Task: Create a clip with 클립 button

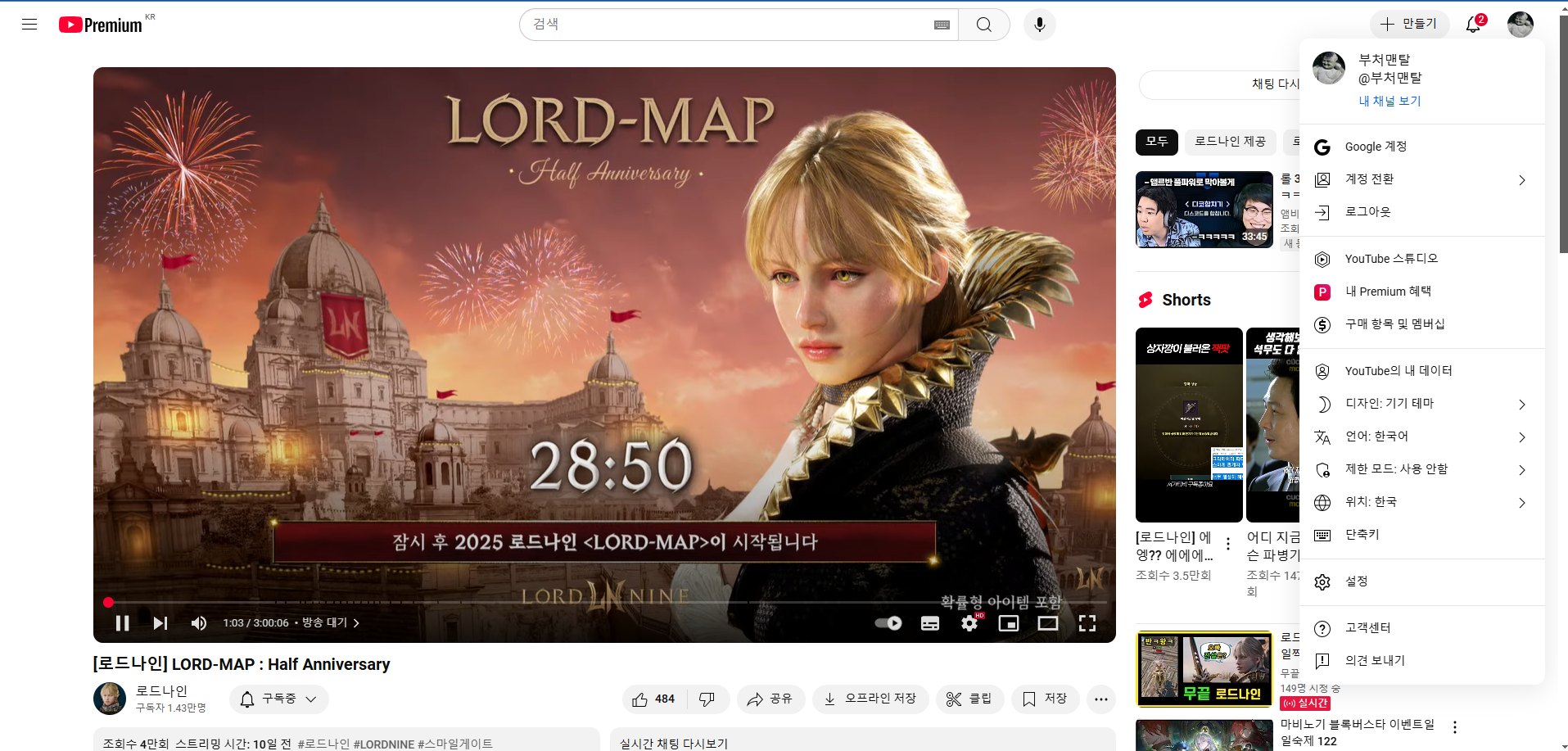Action: tap(969, 699)
